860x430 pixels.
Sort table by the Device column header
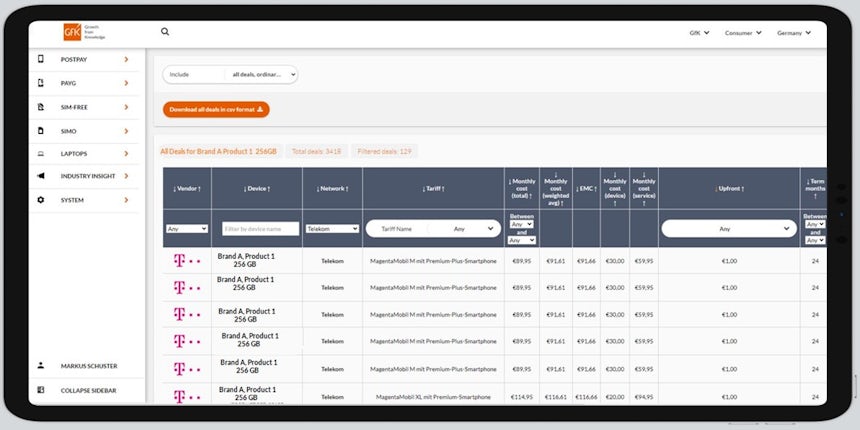(x=257, y=188)
